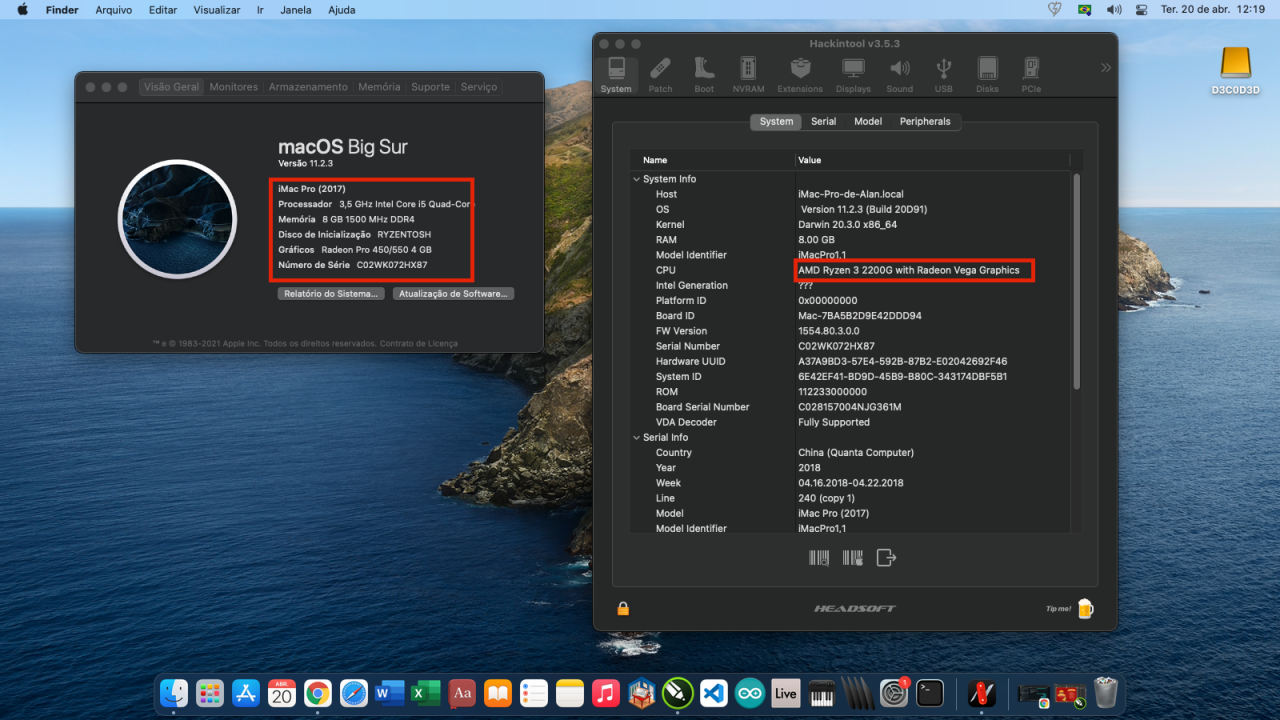1280x720 pixels.
Task: Open System Preferences from the dock
Action: [894, 692]
